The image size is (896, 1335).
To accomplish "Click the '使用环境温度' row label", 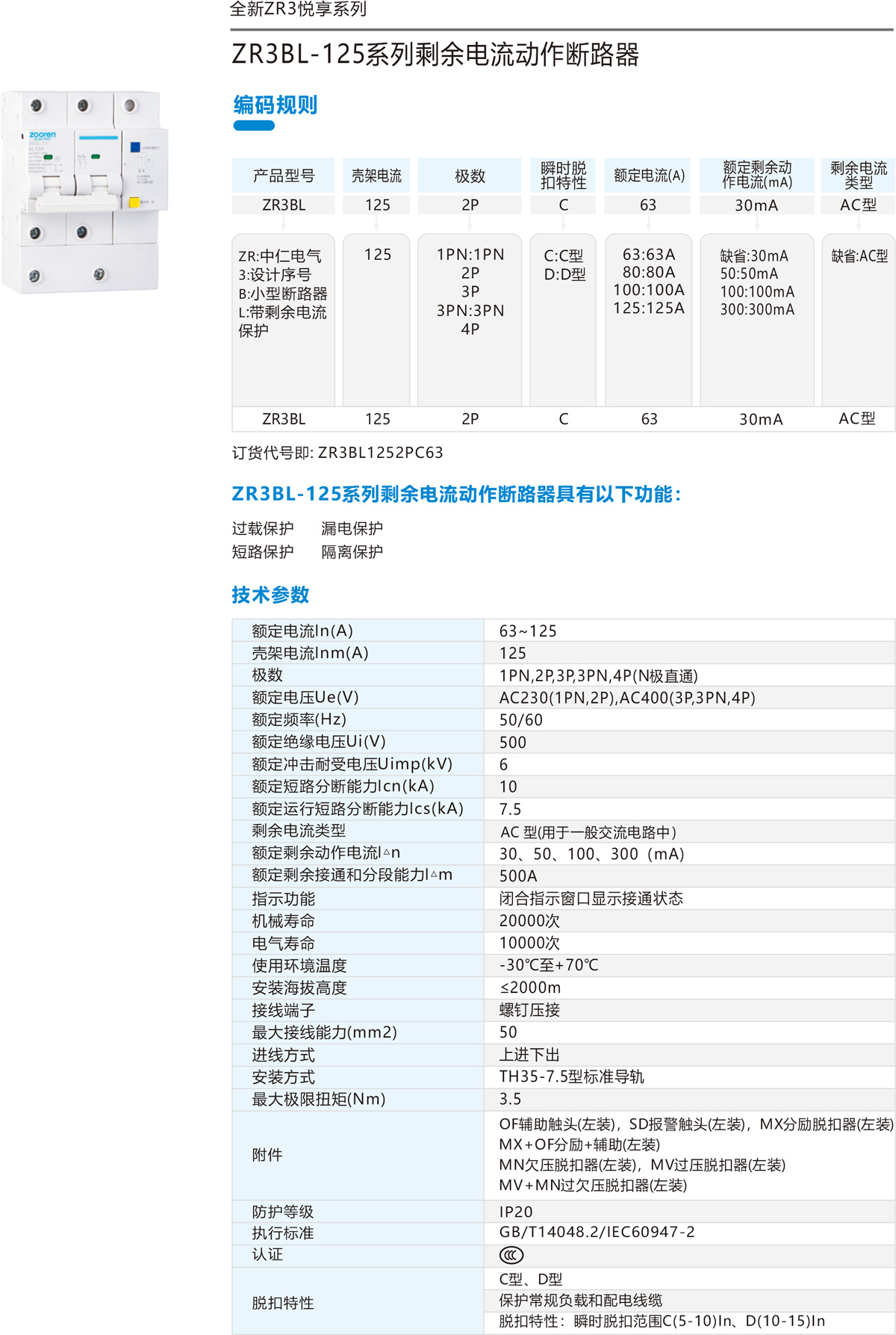I will 299,965.
